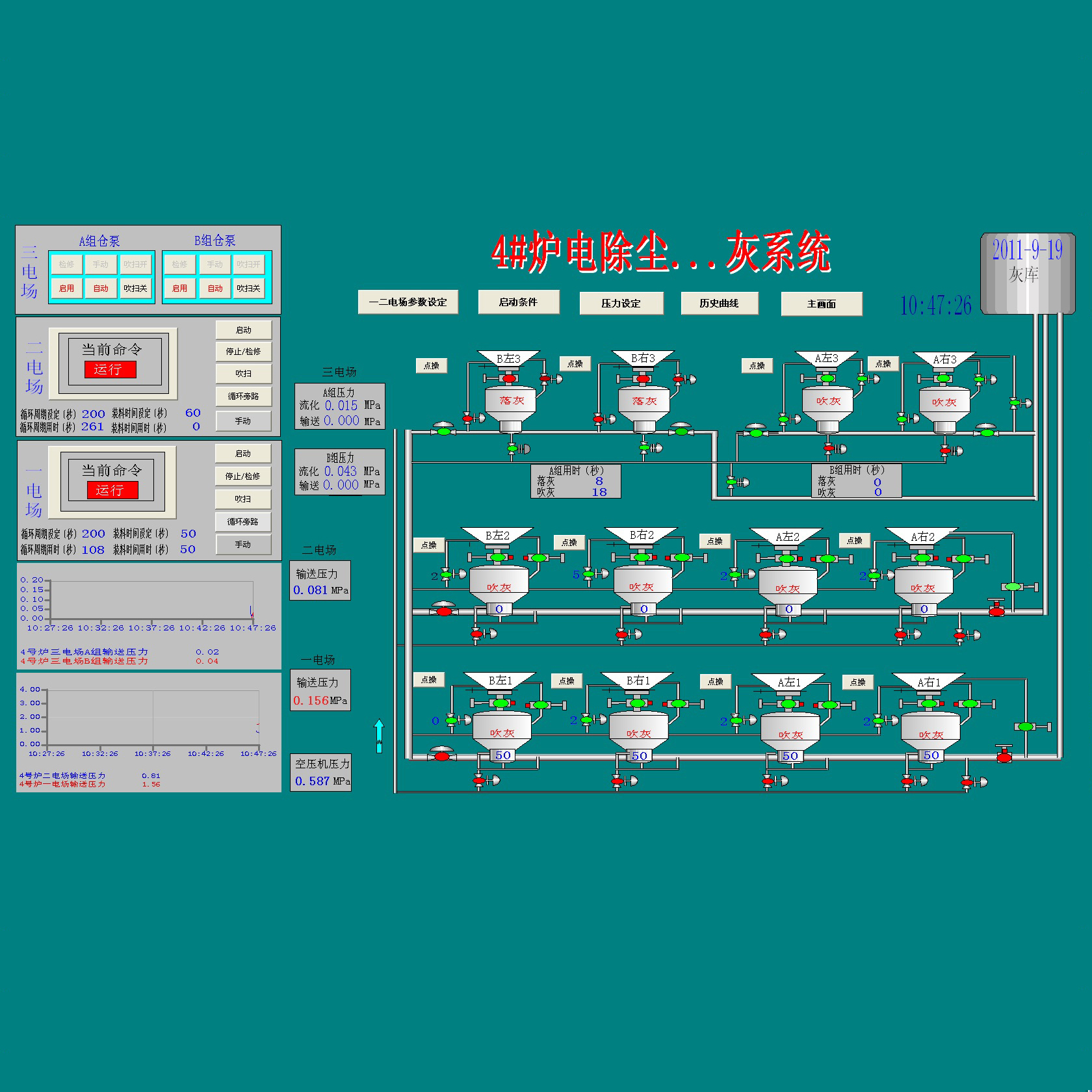This screenshot has width=1092, height=1092.
Task: Click 二电场 循环周期设定 value 200
Action: click(93, 414)
